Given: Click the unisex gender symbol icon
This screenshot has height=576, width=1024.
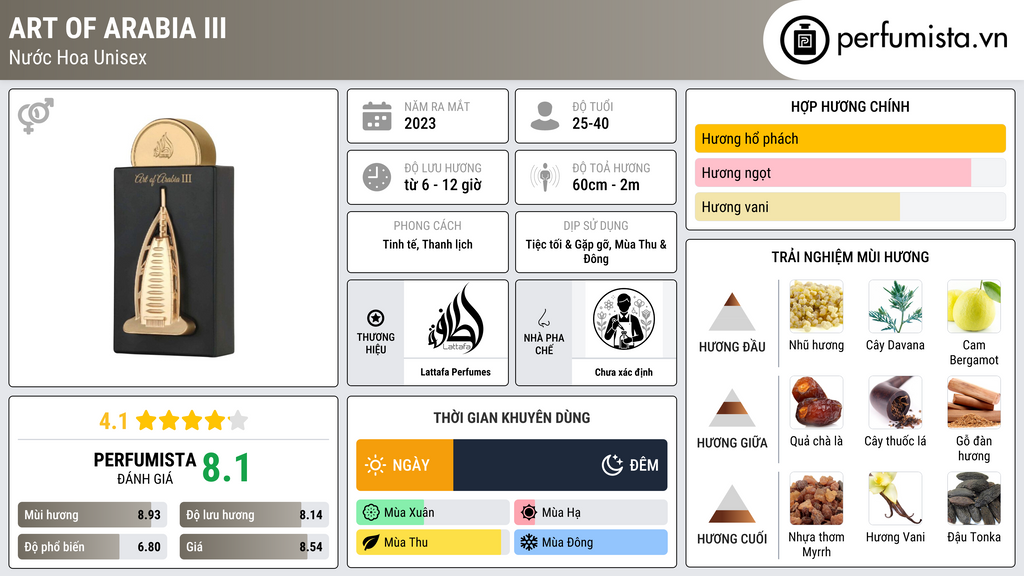Looking at the screenshot, I should tap(36, 115).
